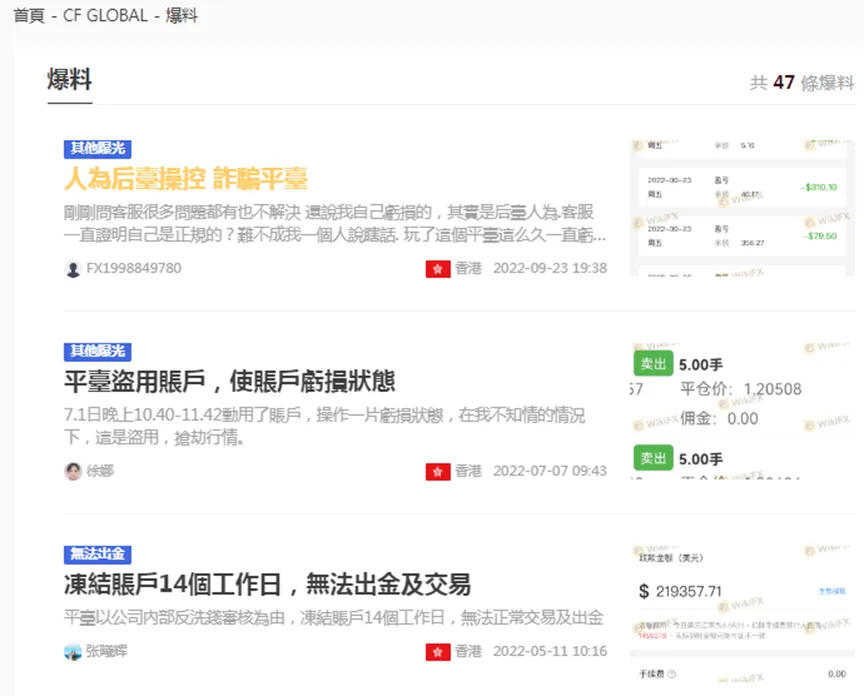Click Hong Kong flag beside 2022-07-07 date

coord(438,472)
